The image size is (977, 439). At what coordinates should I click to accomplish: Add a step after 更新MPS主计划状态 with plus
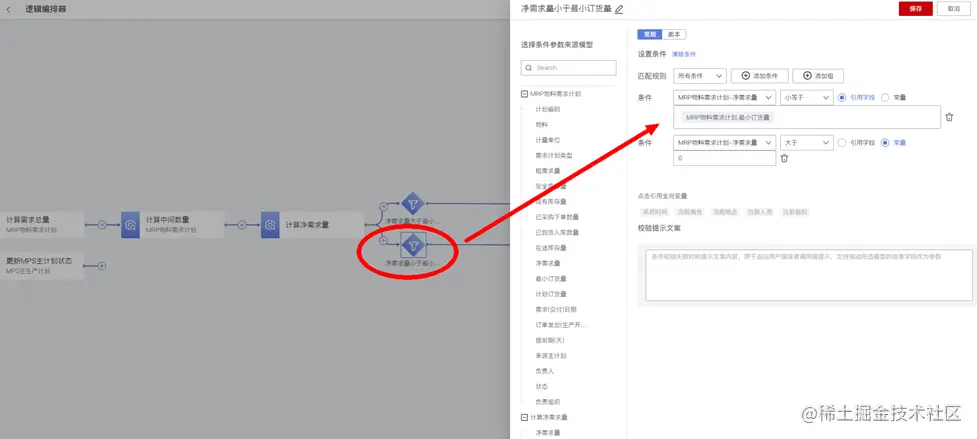coord(102,266)
